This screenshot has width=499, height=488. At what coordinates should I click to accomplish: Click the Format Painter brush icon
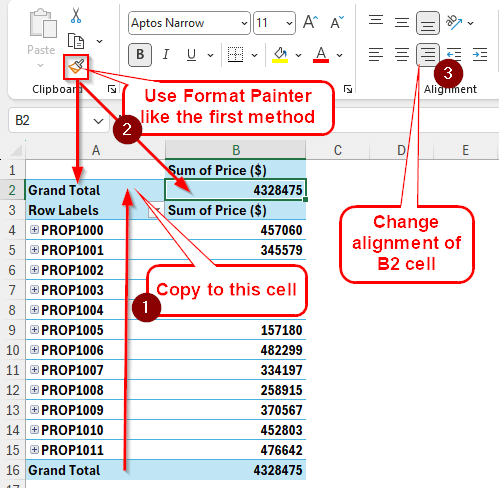(76, 67)
